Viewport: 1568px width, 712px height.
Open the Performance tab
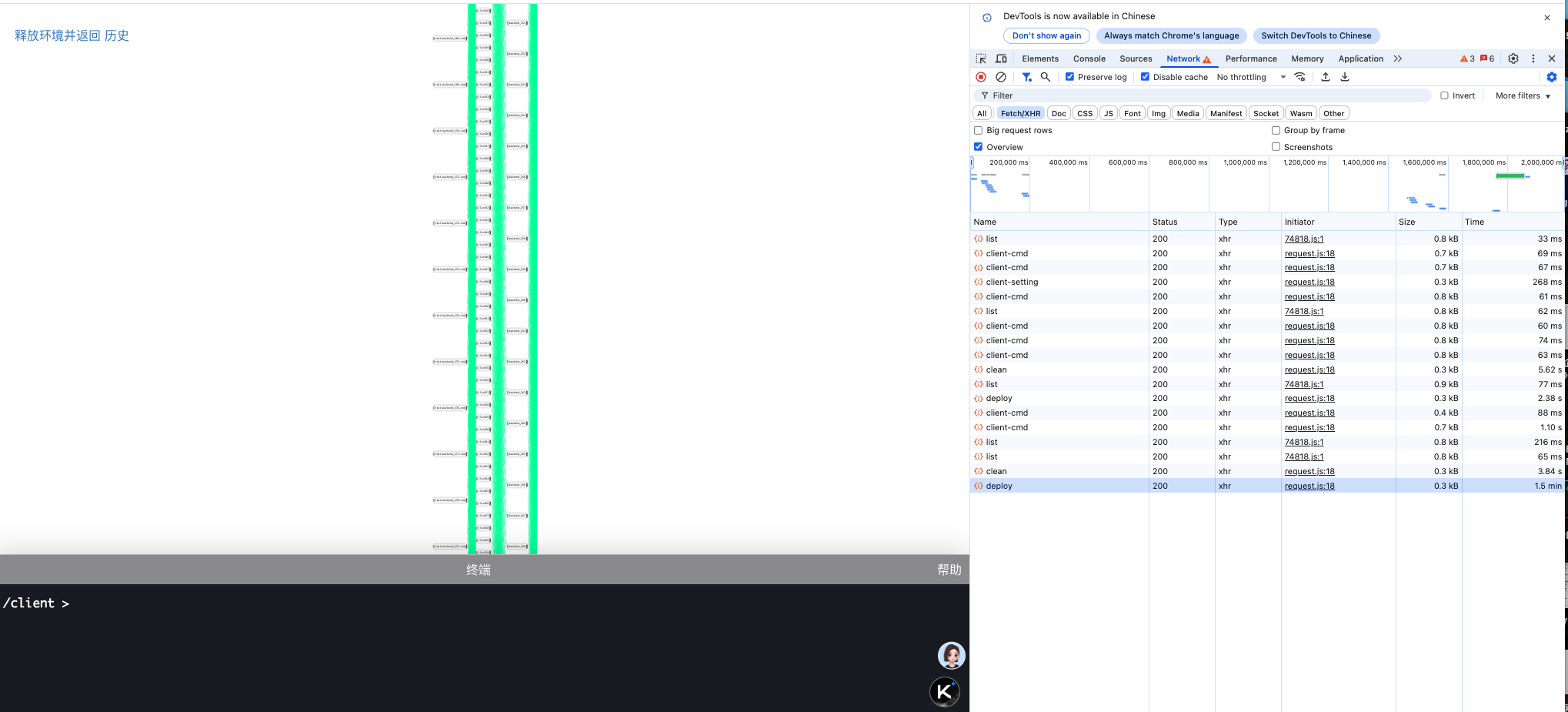pos(1250,58)
